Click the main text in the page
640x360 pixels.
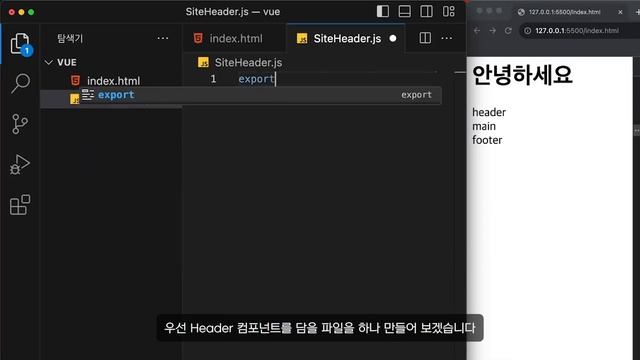coord(484,126)
